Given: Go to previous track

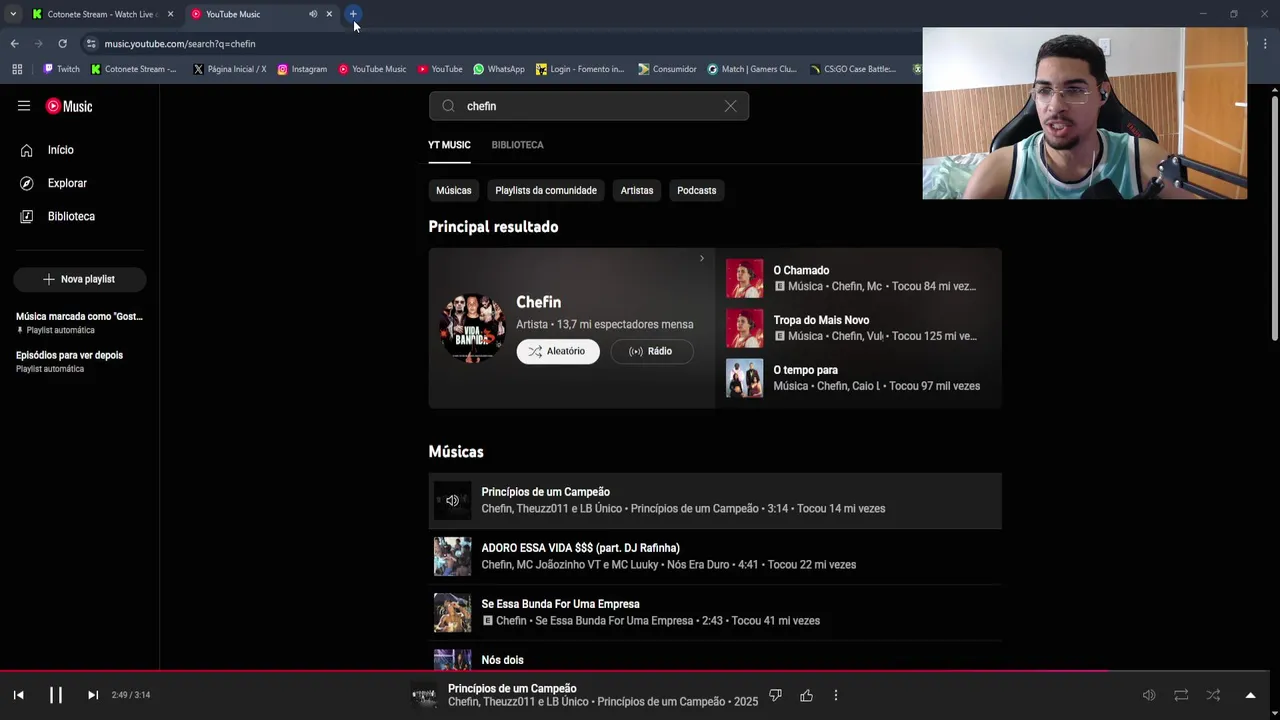Looking at the screenshot, I should 18,695.
